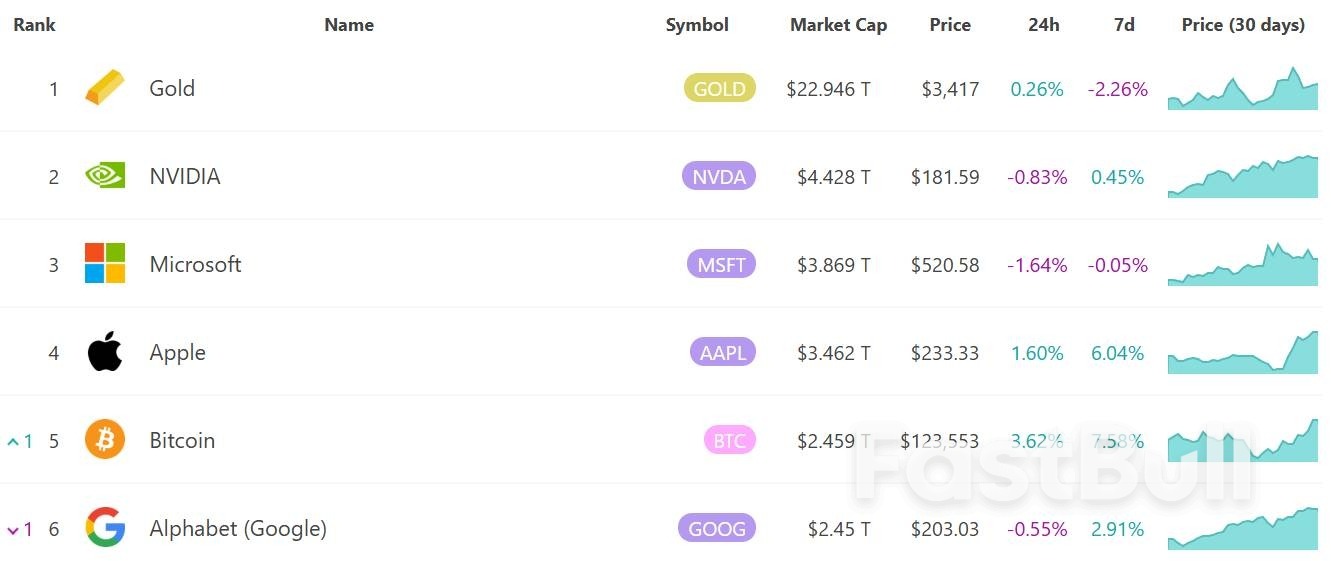
Task: Click the GOLD symbol badge
Action: tap(719, 88)
